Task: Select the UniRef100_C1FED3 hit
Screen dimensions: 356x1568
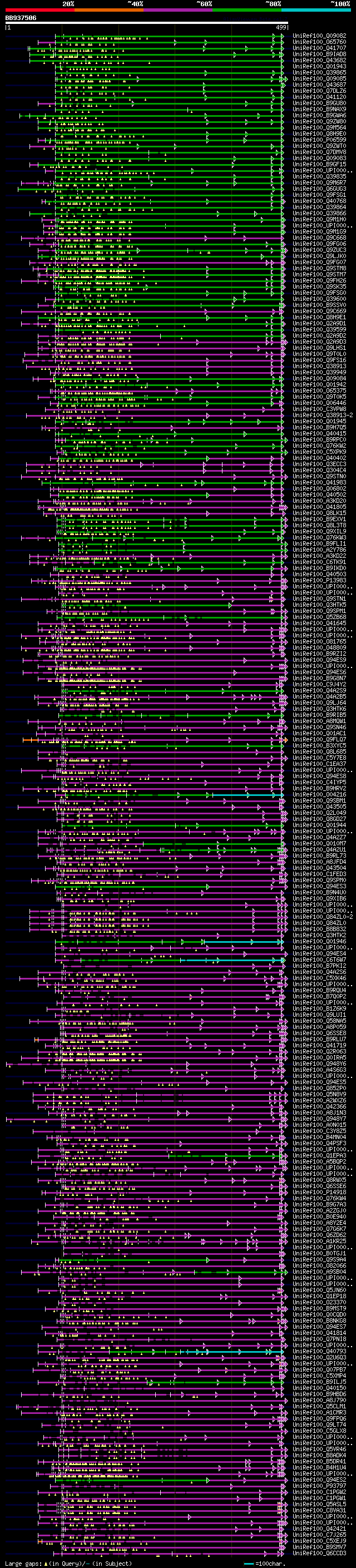Action: (319, 874)
